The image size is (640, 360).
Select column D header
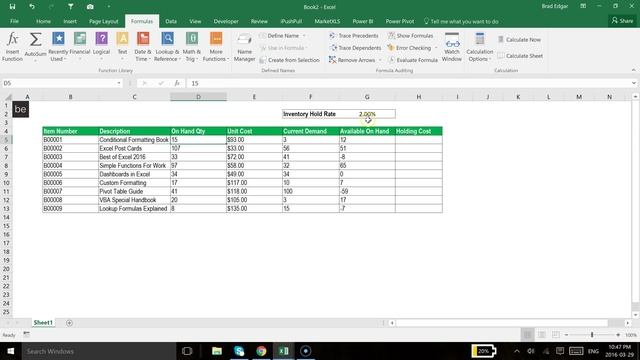(198, 97)
